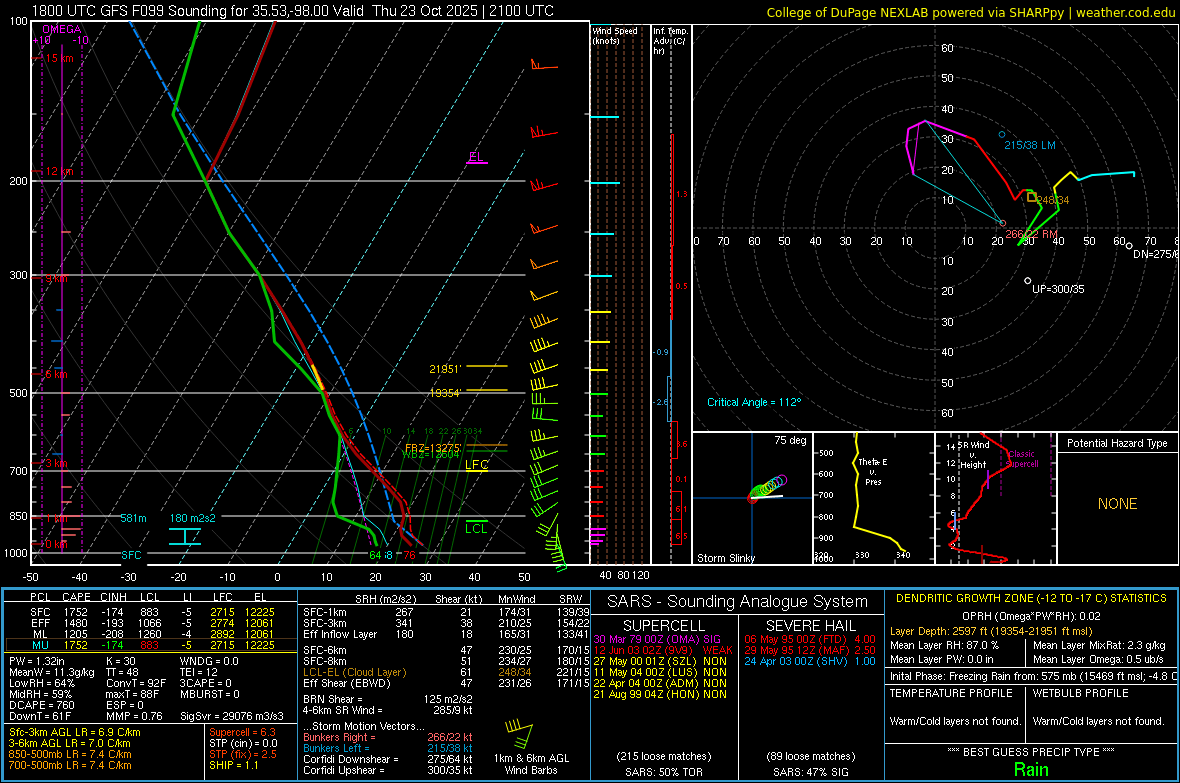The image size is (1180, 783).
Task: Click the SHIP = 1.1 parameter
Action: [233, 765]
